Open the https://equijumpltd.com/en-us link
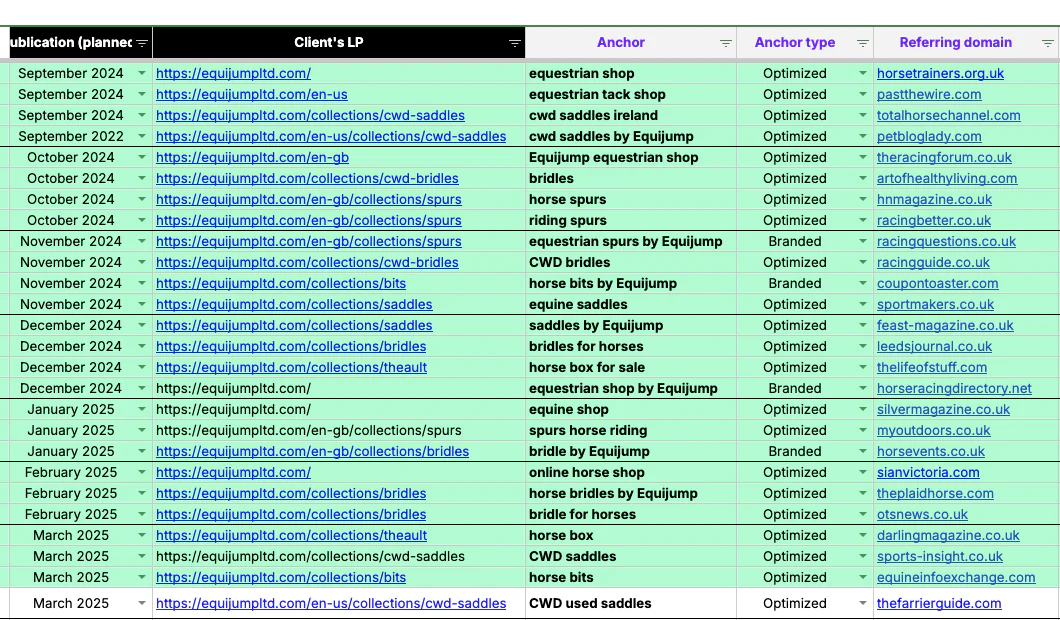 [251, 94]
